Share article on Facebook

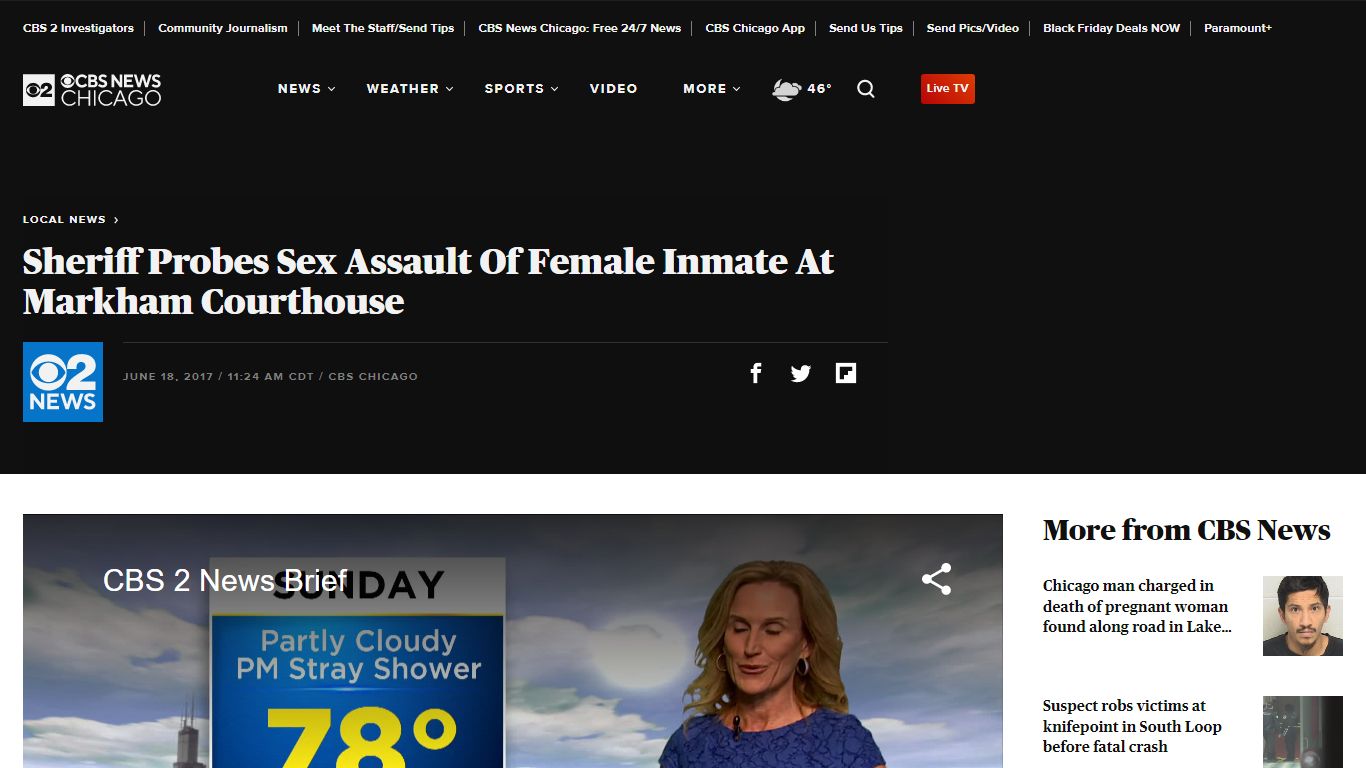click(756, 373)
